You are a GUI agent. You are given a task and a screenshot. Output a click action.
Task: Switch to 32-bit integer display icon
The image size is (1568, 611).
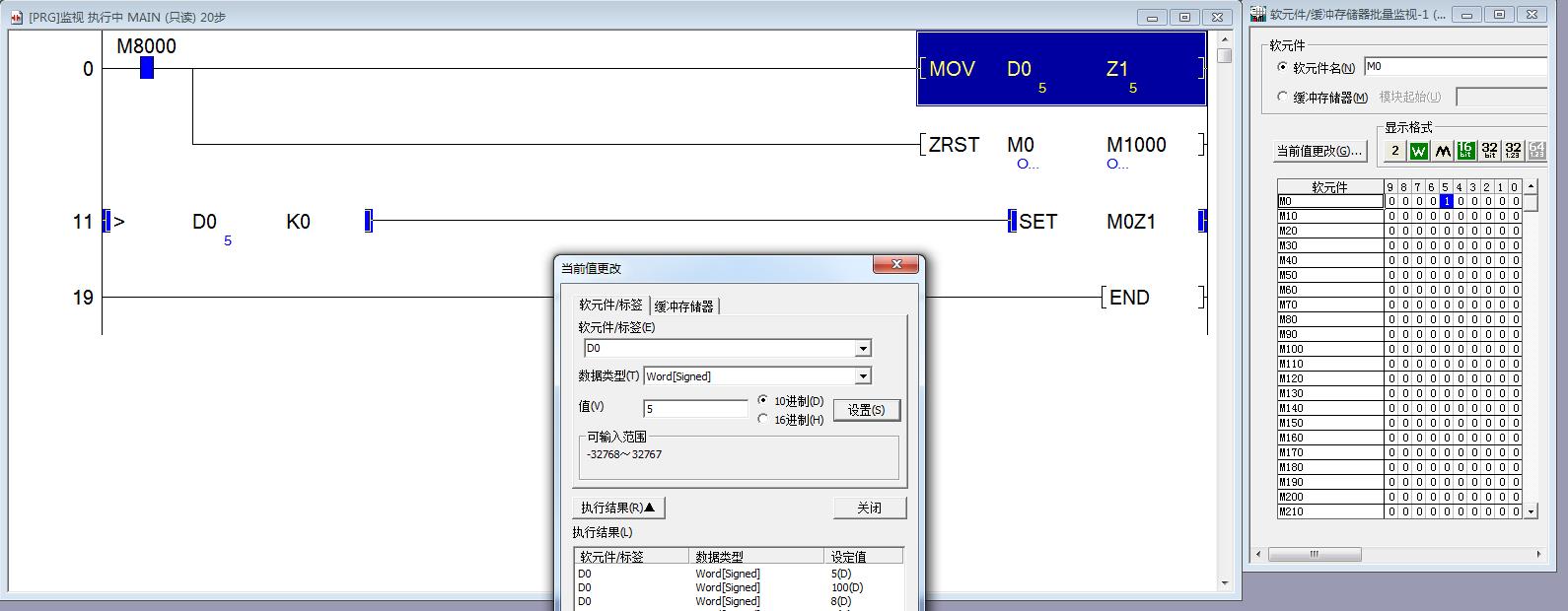(x=1489, y=151)
